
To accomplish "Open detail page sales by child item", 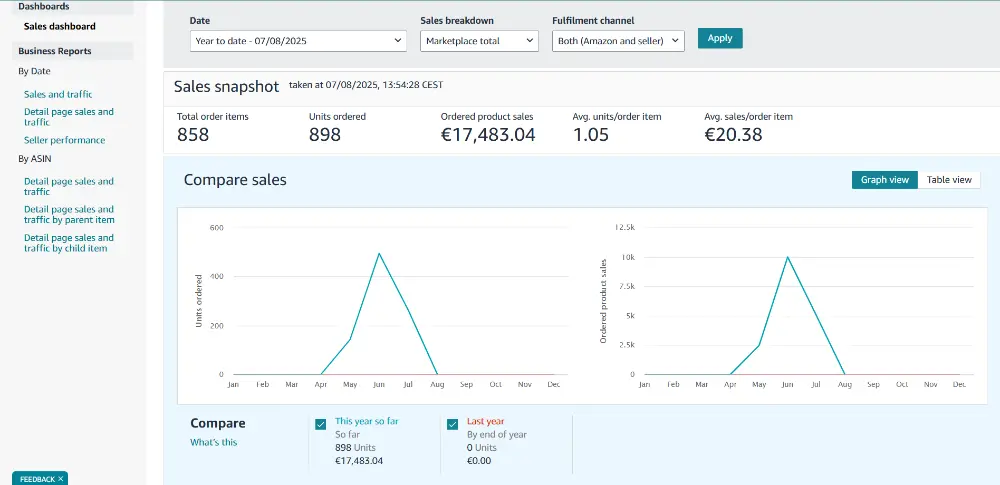I will [69, 243].
